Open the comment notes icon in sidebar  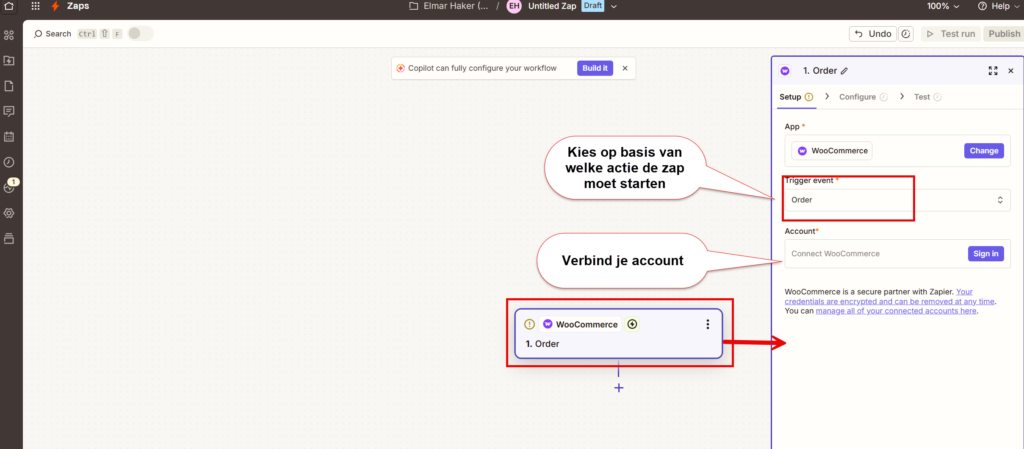point(8,112)
